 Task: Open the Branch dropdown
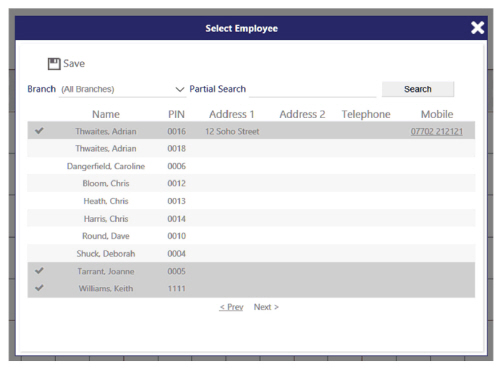pyautogui.click(x=122, y=89)
